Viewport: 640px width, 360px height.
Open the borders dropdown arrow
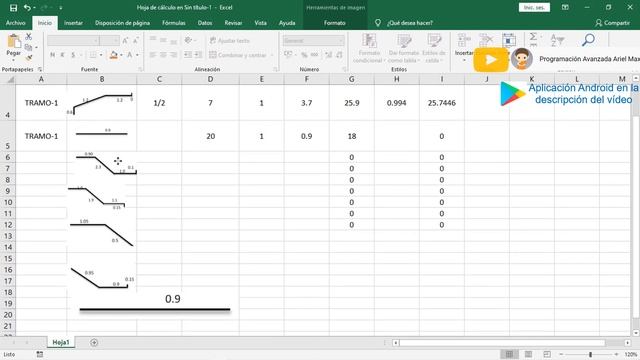(101, 55)
